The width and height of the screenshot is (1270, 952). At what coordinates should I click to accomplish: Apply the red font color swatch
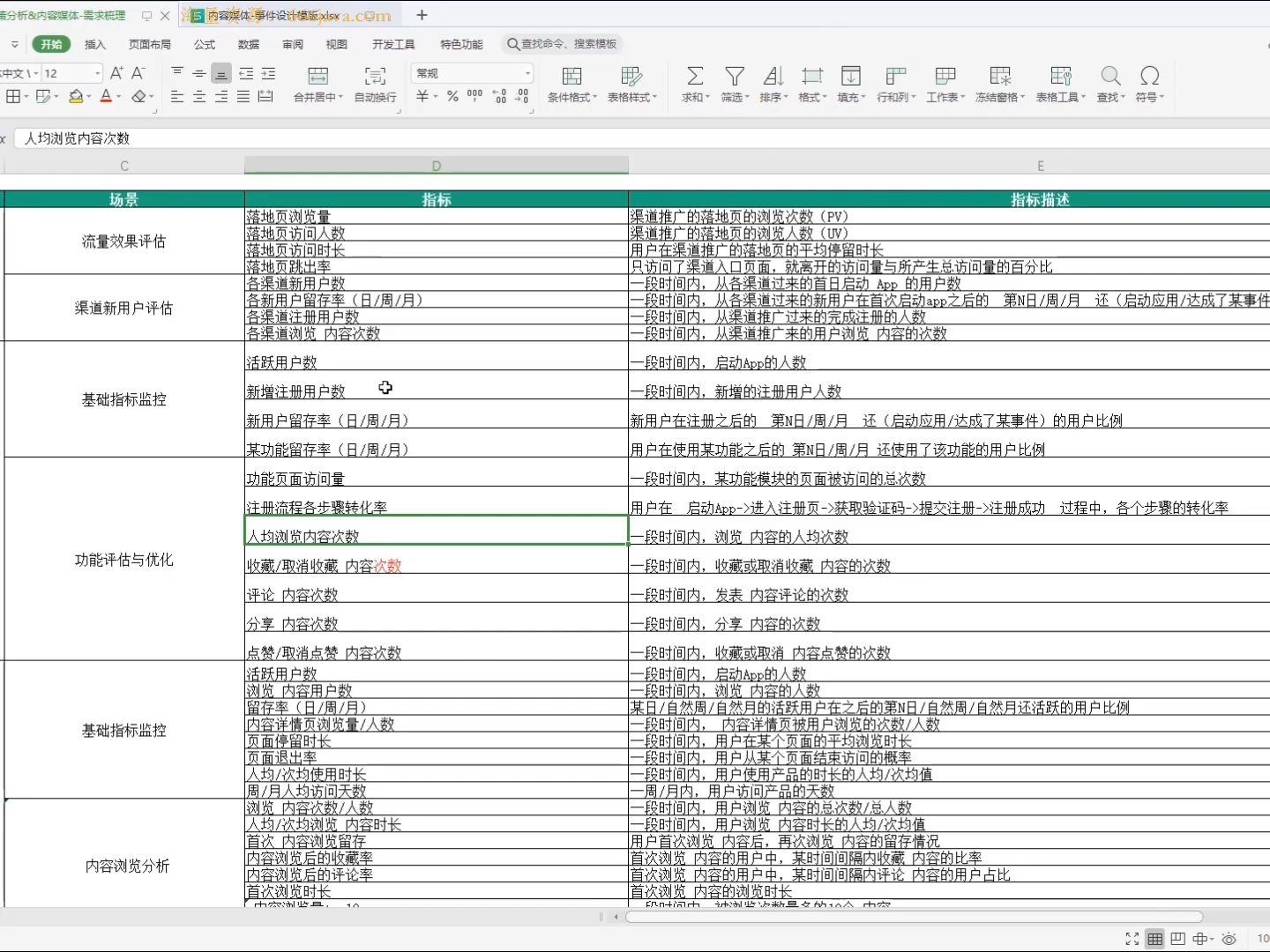(x=106, y=96)
